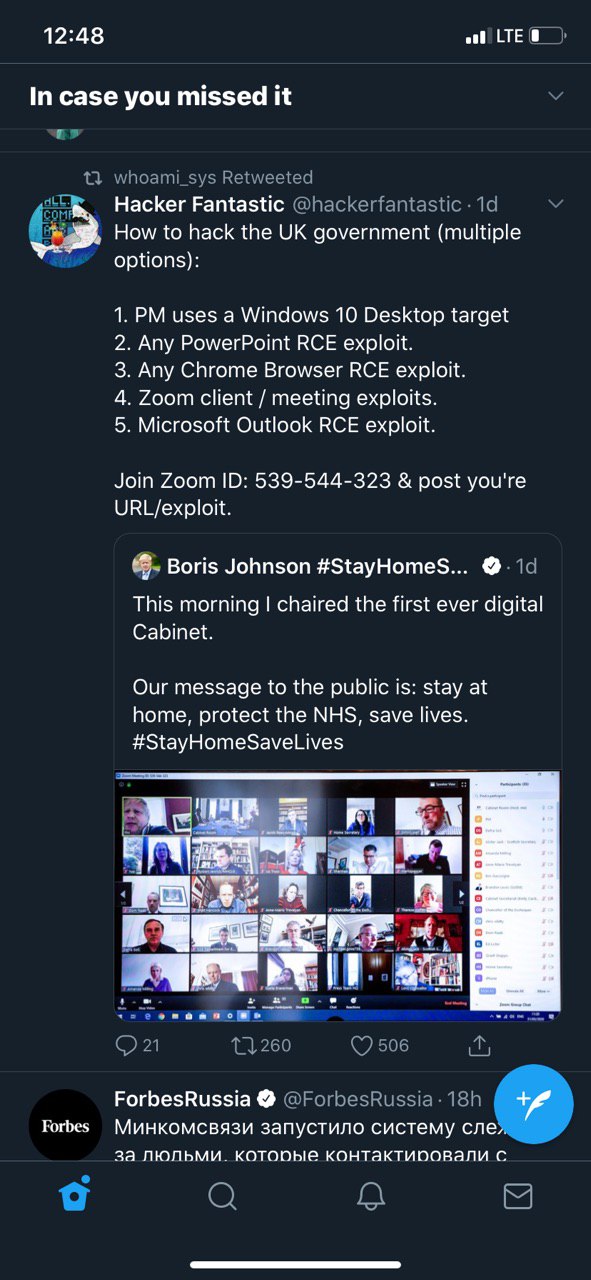Open the ForbesRussia account name
The width and height of the screenshot is (591, 1280).
click(182, 1099)
